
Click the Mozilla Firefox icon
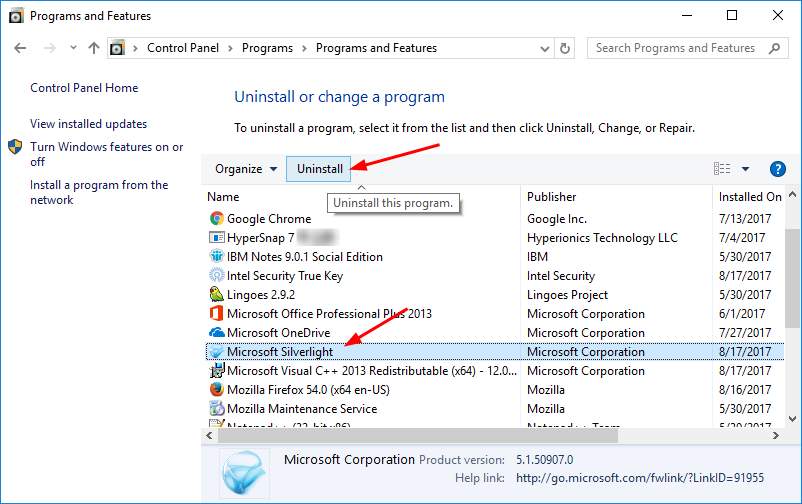(x=217, y=389)
